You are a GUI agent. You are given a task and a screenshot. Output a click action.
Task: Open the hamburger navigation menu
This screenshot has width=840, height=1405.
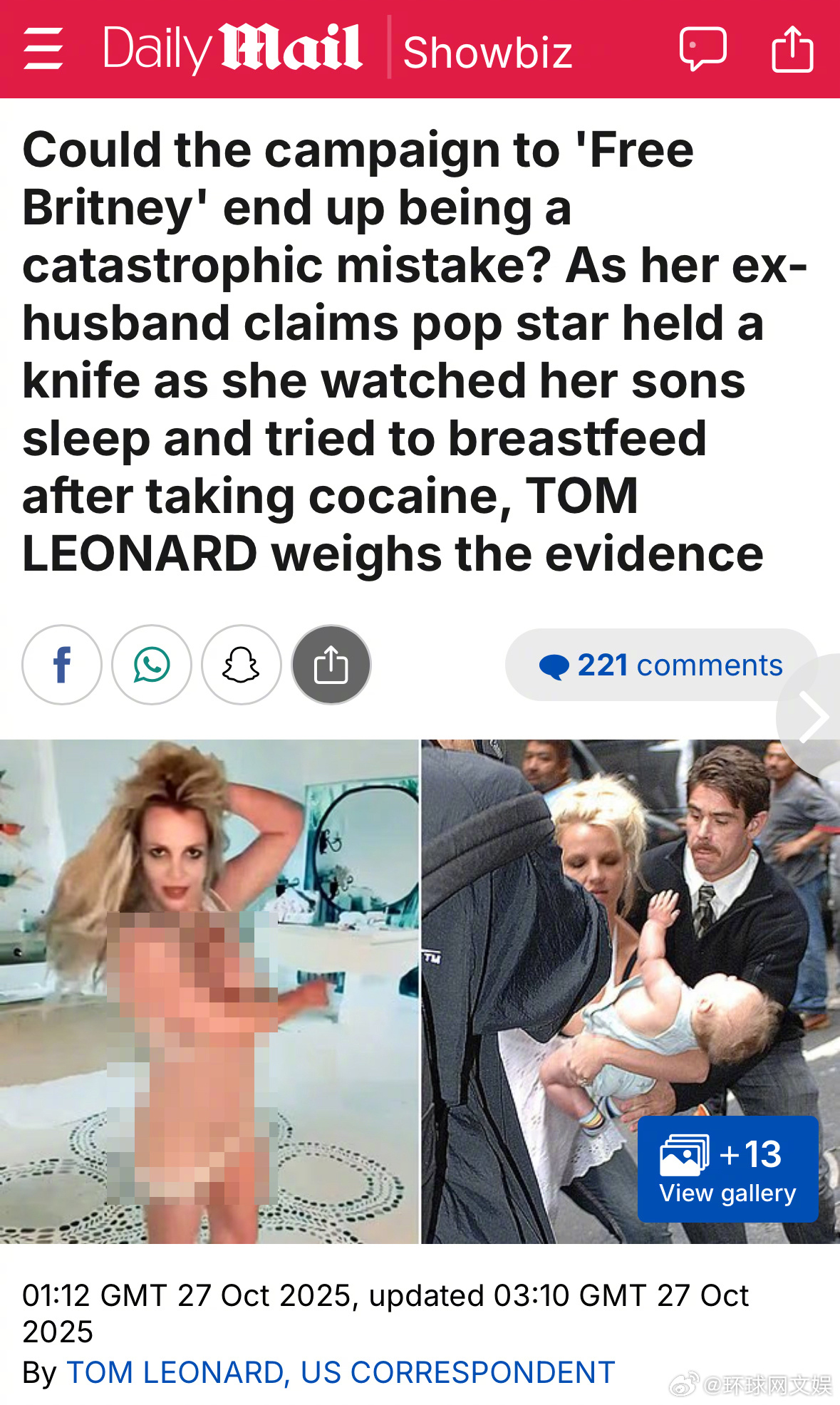coord(43,48)
